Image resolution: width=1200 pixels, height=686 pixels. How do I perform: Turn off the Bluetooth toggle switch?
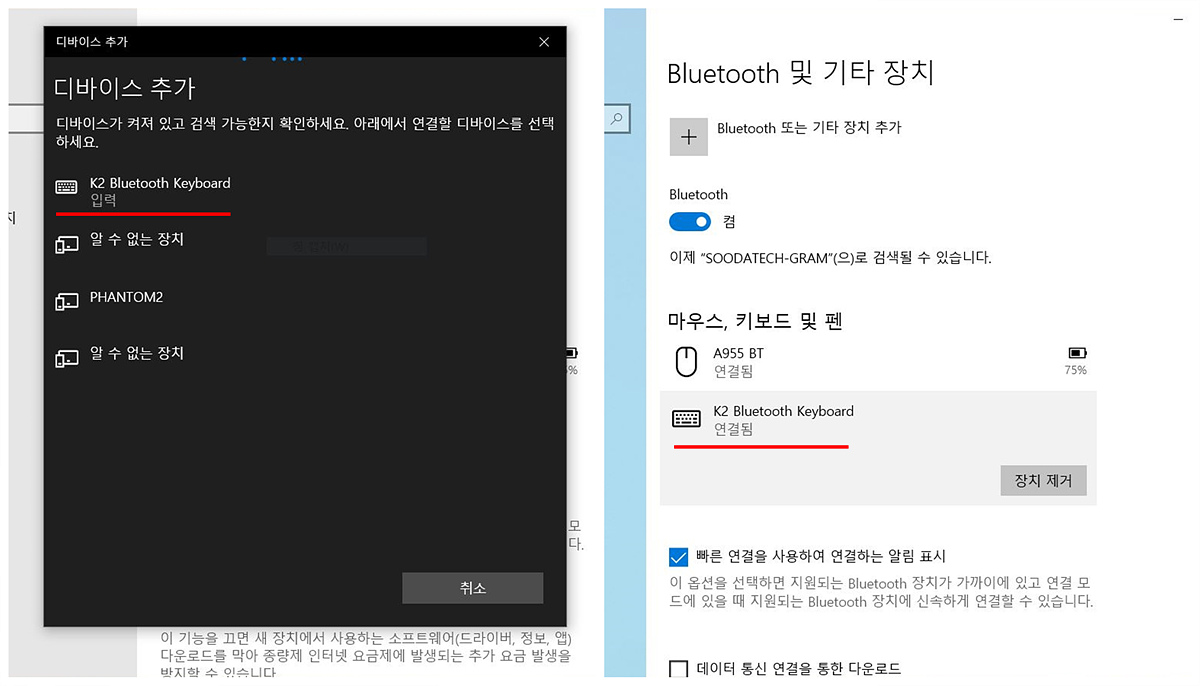click(x=690, y=222)
